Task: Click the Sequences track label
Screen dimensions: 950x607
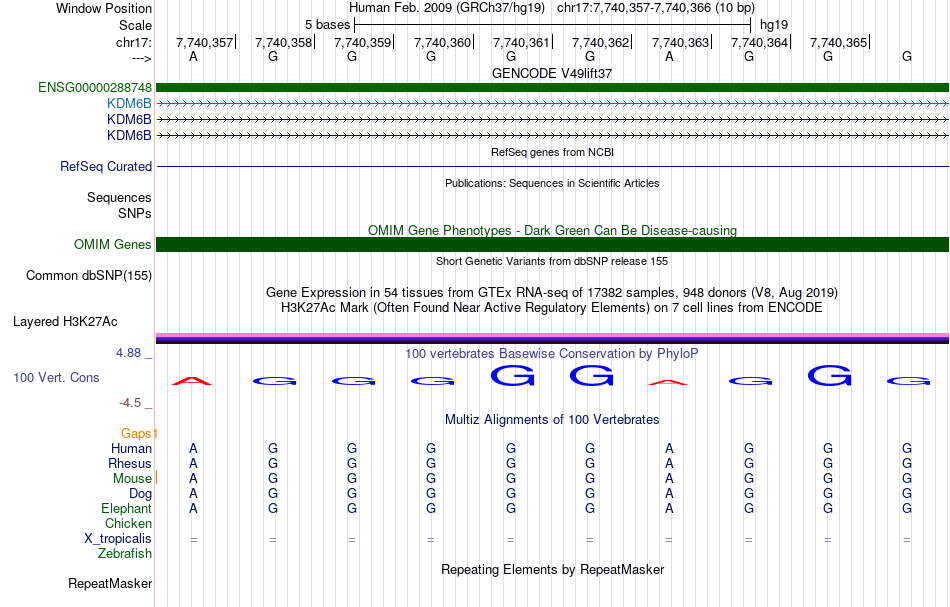Action: 119,197
